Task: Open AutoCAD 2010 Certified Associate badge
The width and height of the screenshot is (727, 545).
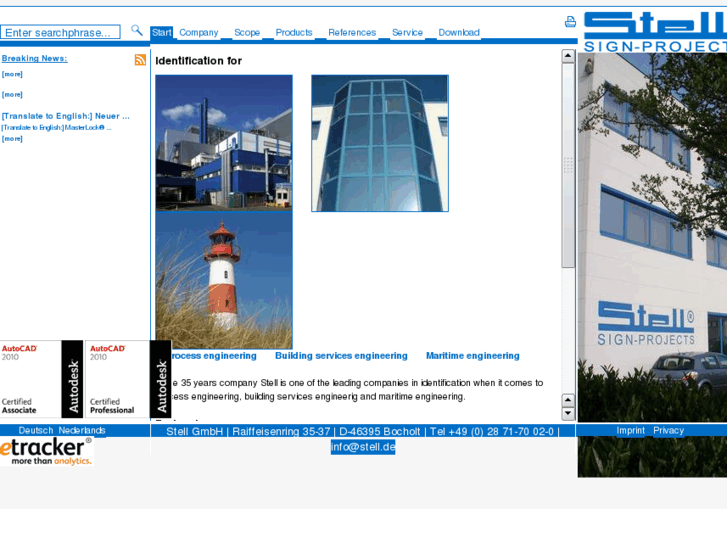Action: [42, 379]
